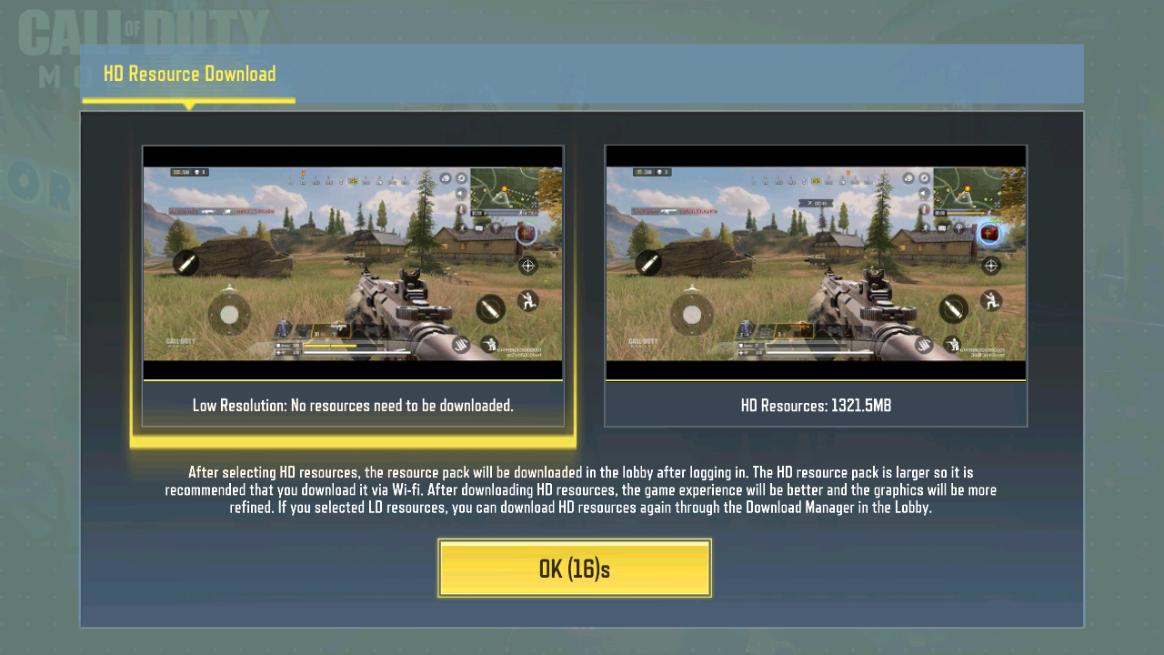The height and width of the screenshot is (655, 1164).
Task: Tap crouch icon in Low Resolution preview
Action: pyautogui.click(x=529, y=301)
